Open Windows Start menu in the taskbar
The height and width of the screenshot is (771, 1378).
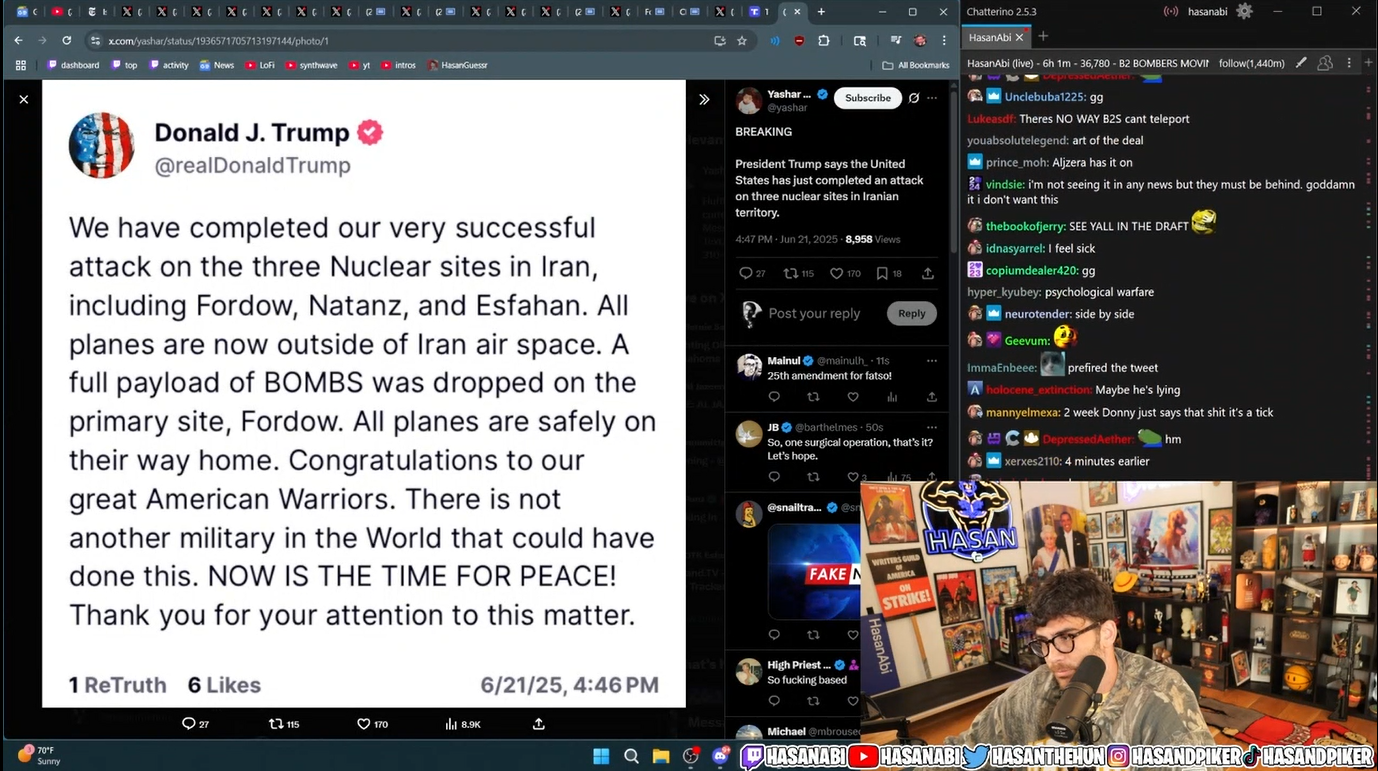point(601,756)
